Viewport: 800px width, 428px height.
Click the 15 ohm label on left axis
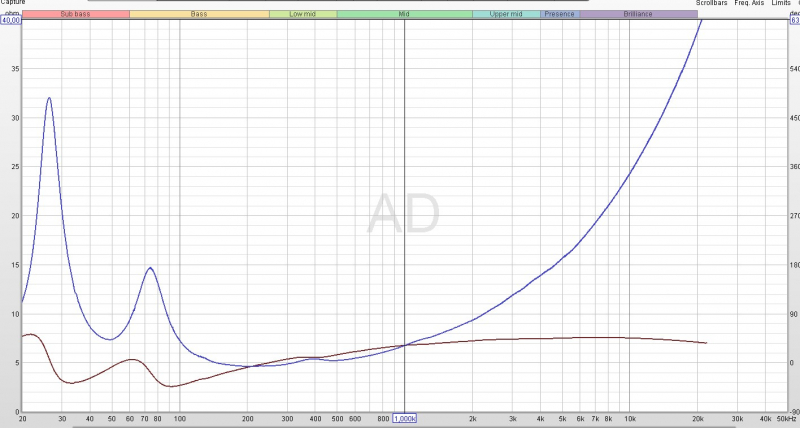[x=15, y=265]
